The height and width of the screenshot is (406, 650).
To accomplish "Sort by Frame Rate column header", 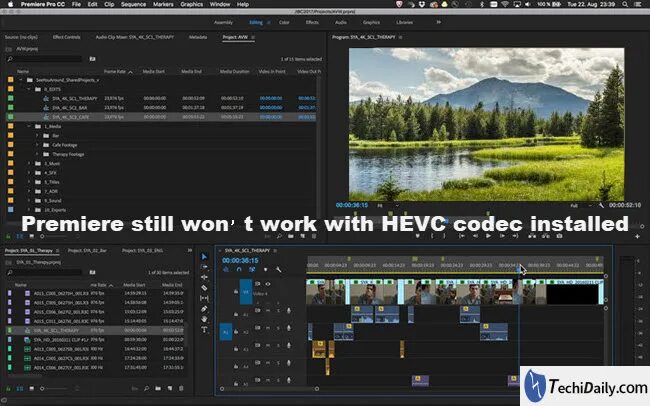I will click(117, 71).
